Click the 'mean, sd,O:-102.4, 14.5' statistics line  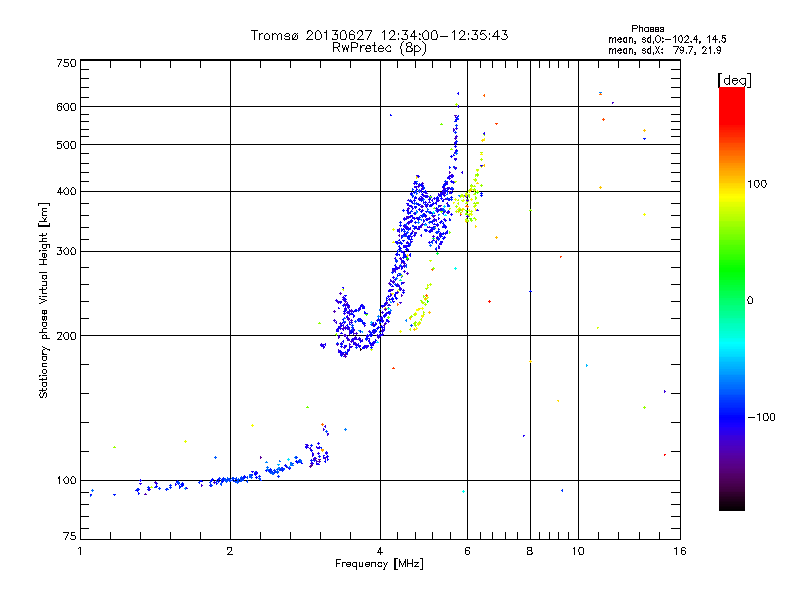point(667,39)
